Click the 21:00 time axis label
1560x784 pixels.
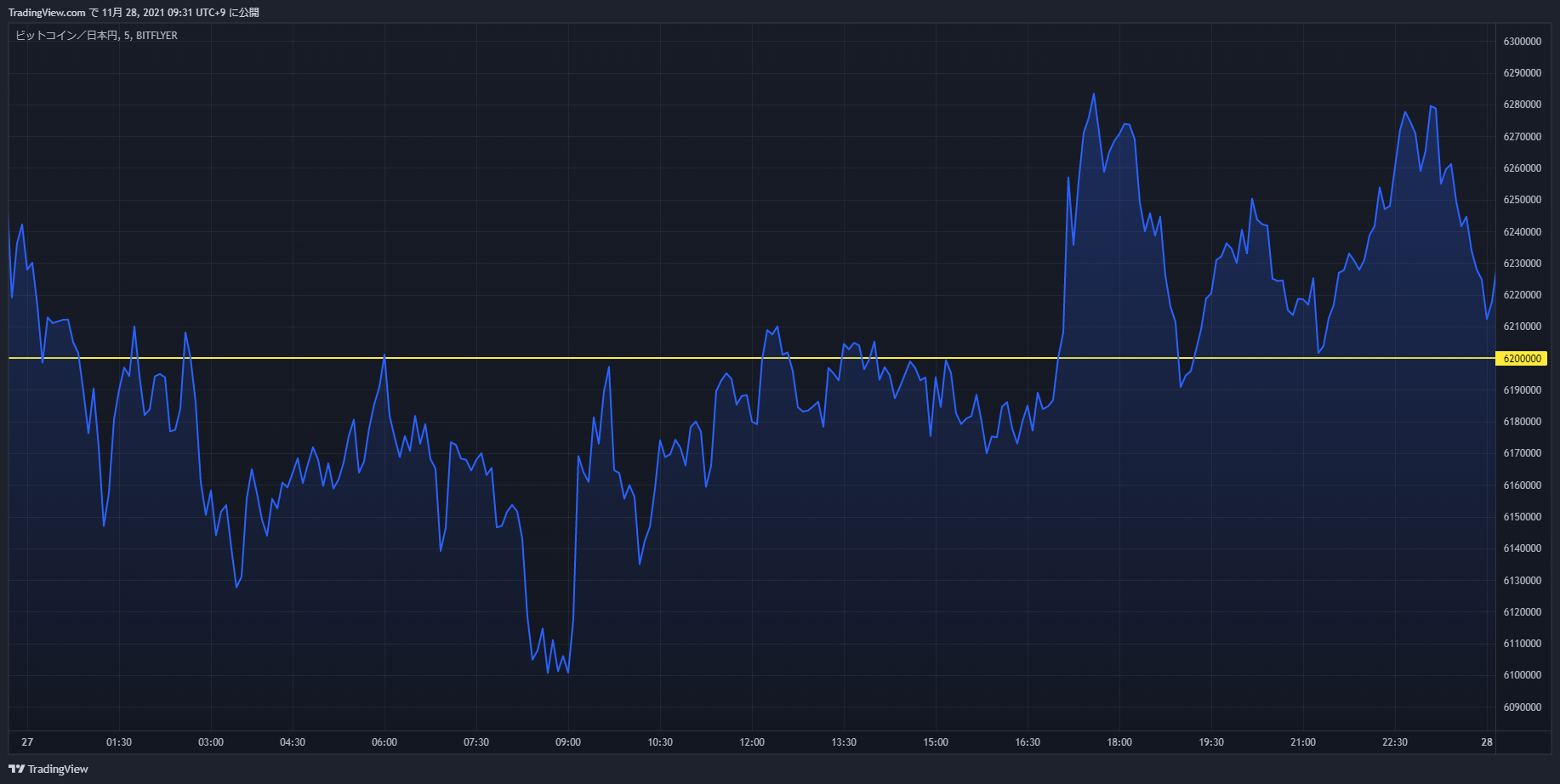pyautogui.click(x=1303, y=742)
